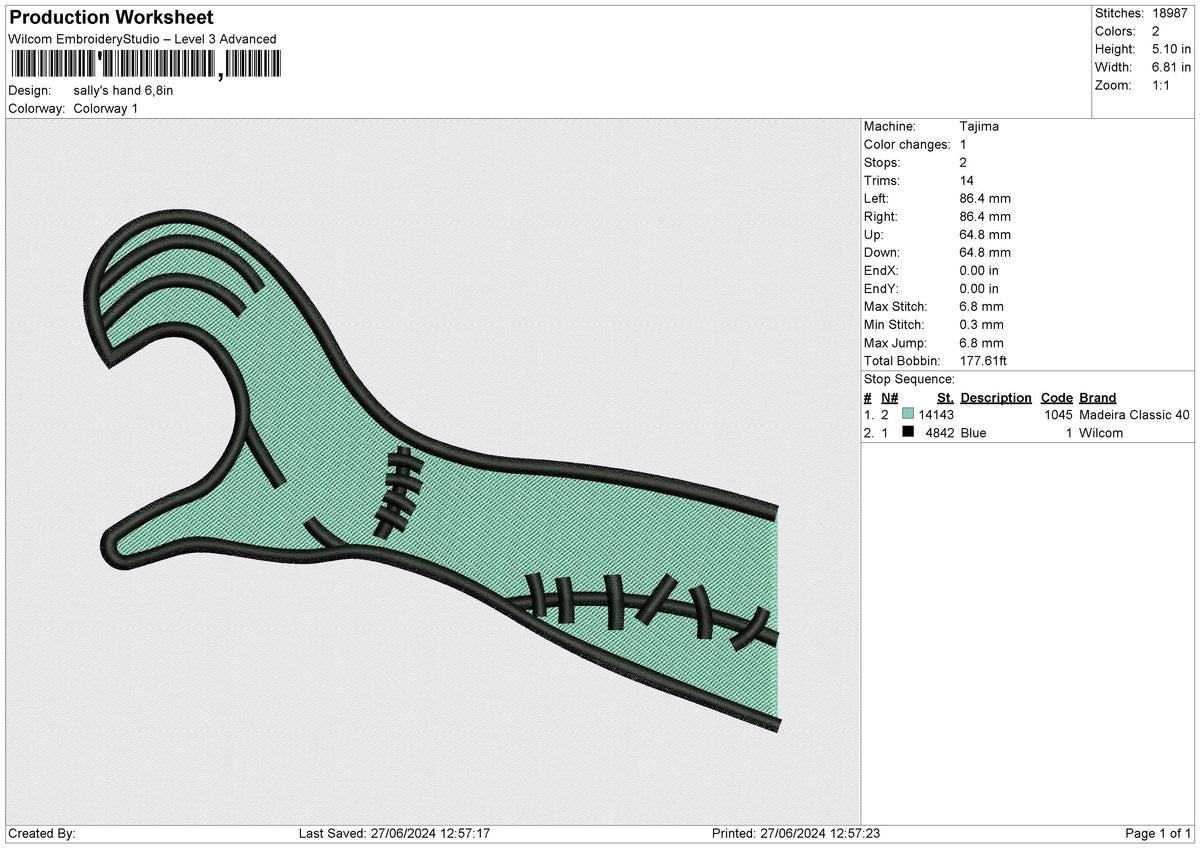Click the 'Stop Sequence:' label
This screenshot has height=848, width=1200.
(x=909, y=379)
